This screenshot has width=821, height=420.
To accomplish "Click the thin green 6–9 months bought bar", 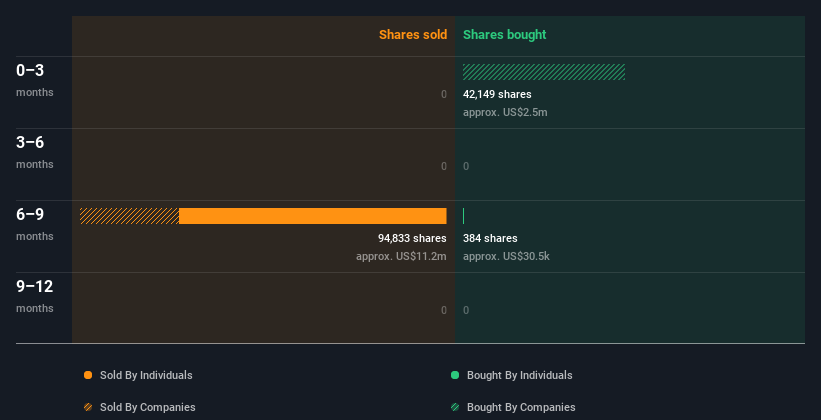I will [x=463, y=216].
